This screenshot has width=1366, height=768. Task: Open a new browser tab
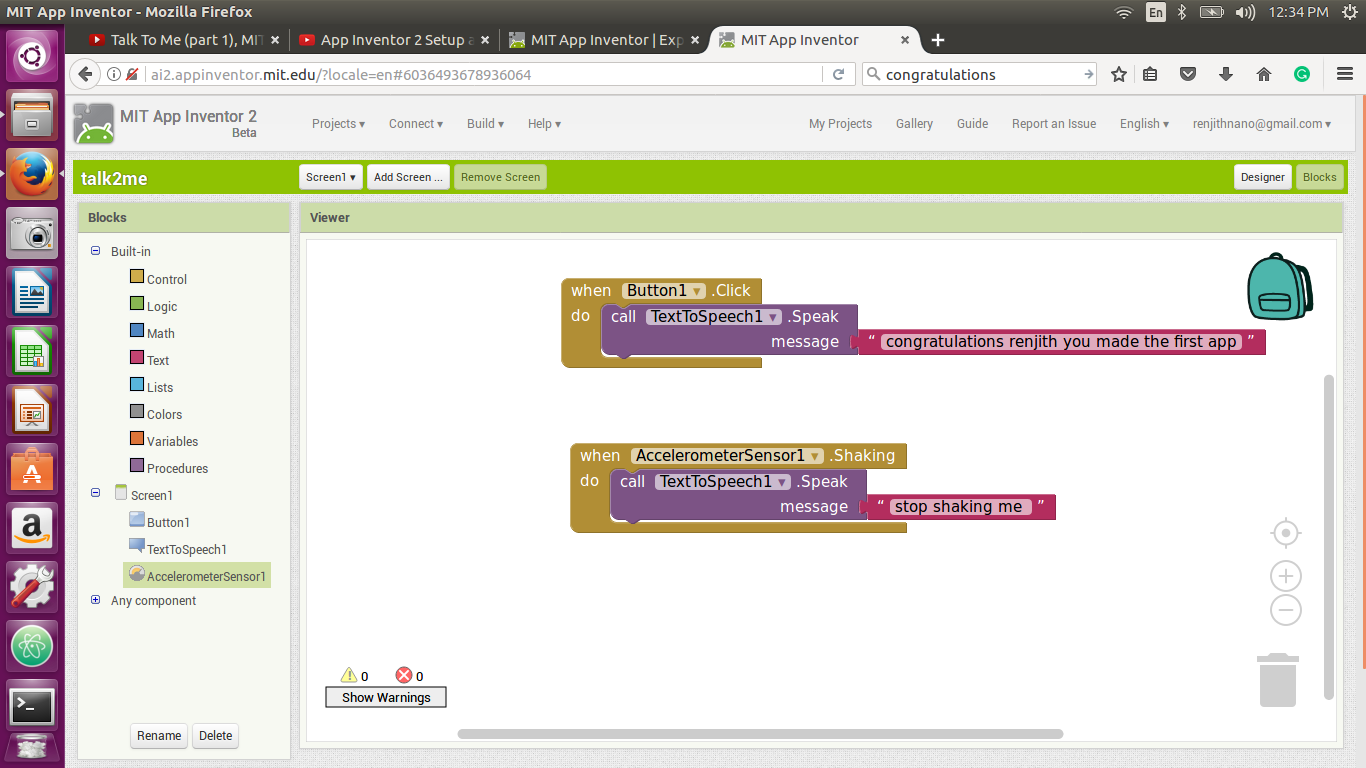938,40
